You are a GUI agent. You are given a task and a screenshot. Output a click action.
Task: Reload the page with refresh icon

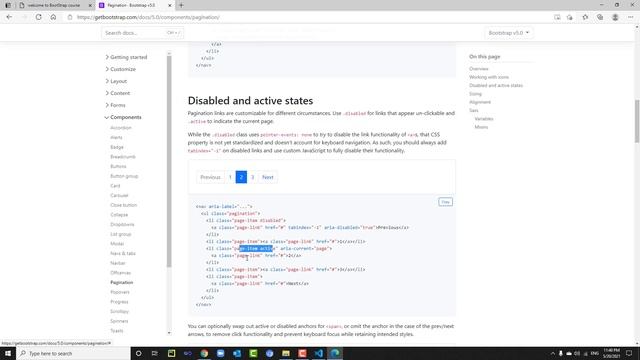click(38, 17)
